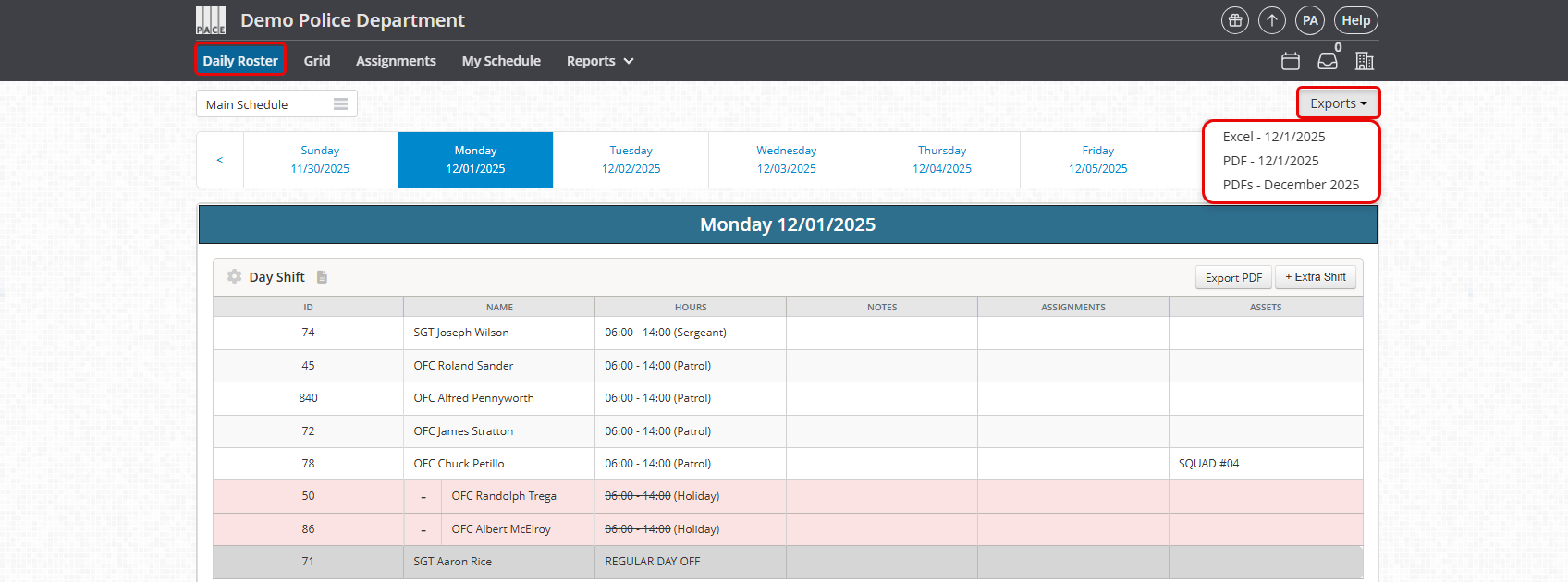1568x582 pixels.
Task: Open the Help button
Action: pos(1356,20)
